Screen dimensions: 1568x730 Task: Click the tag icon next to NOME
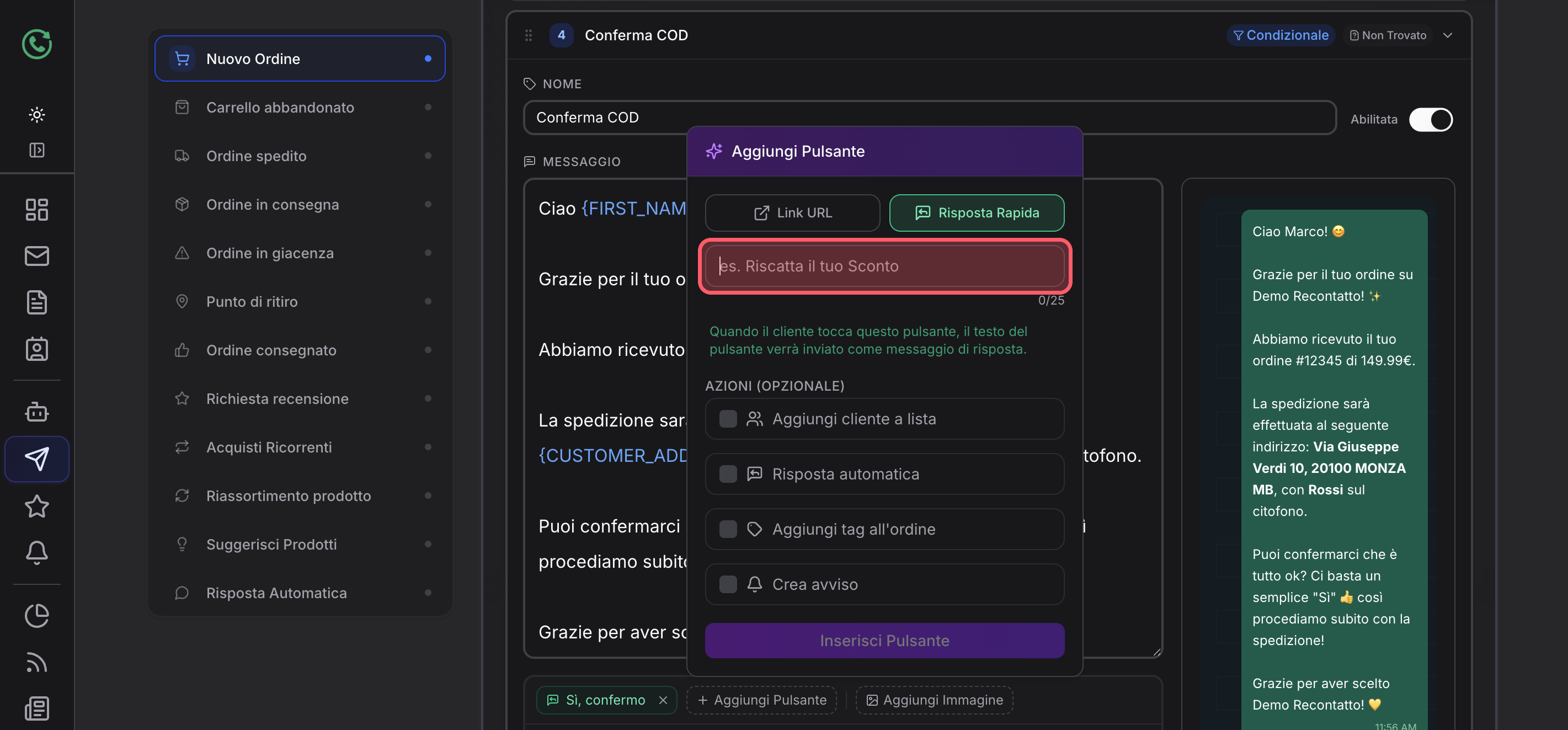click(x=530, y=83)
